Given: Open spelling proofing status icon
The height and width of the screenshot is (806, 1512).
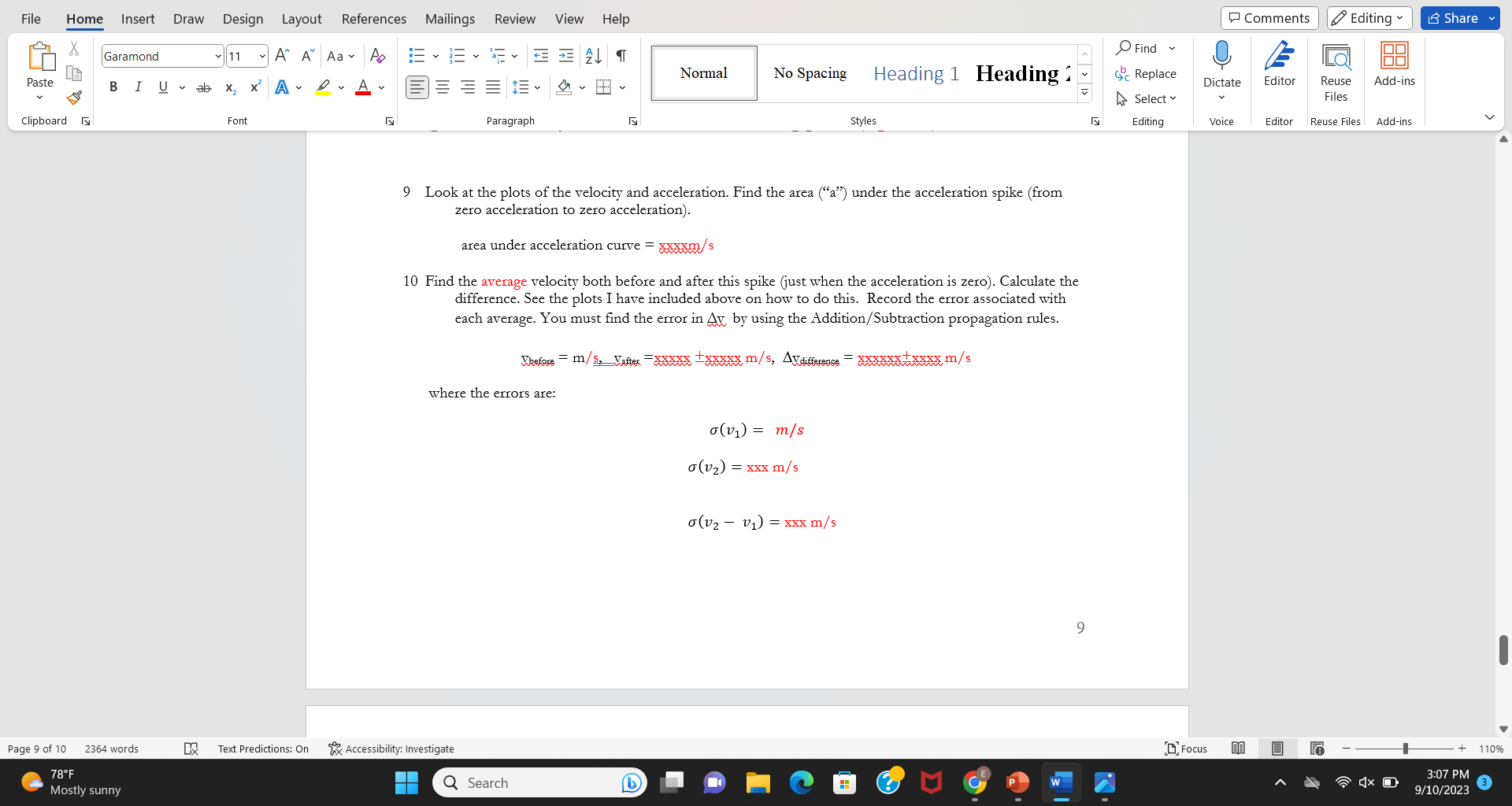Looking at the screenshot, I should click(191, 749).
